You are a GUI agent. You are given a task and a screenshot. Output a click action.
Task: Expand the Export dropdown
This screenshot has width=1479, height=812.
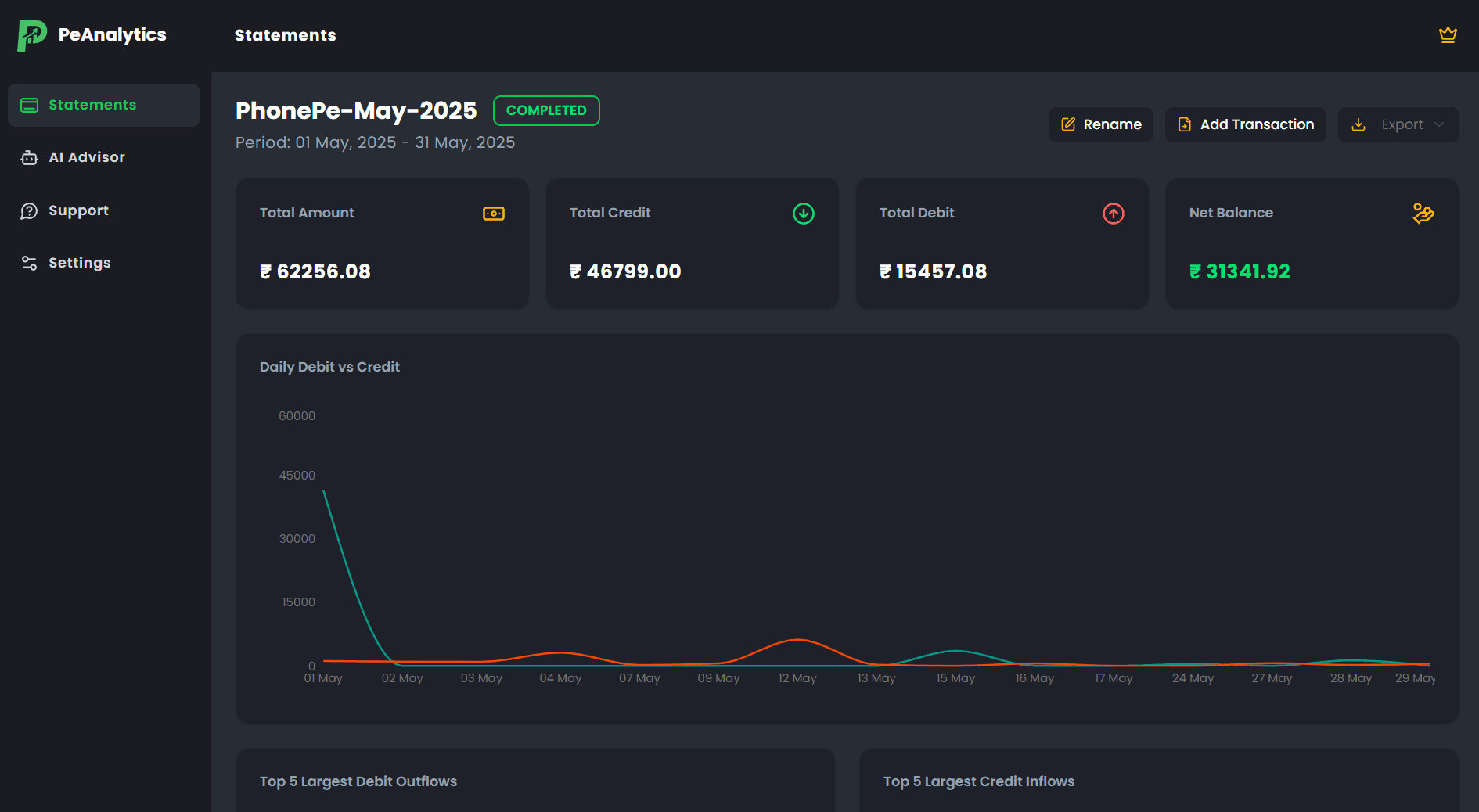pyautogui.click(x=1398, y=124)
